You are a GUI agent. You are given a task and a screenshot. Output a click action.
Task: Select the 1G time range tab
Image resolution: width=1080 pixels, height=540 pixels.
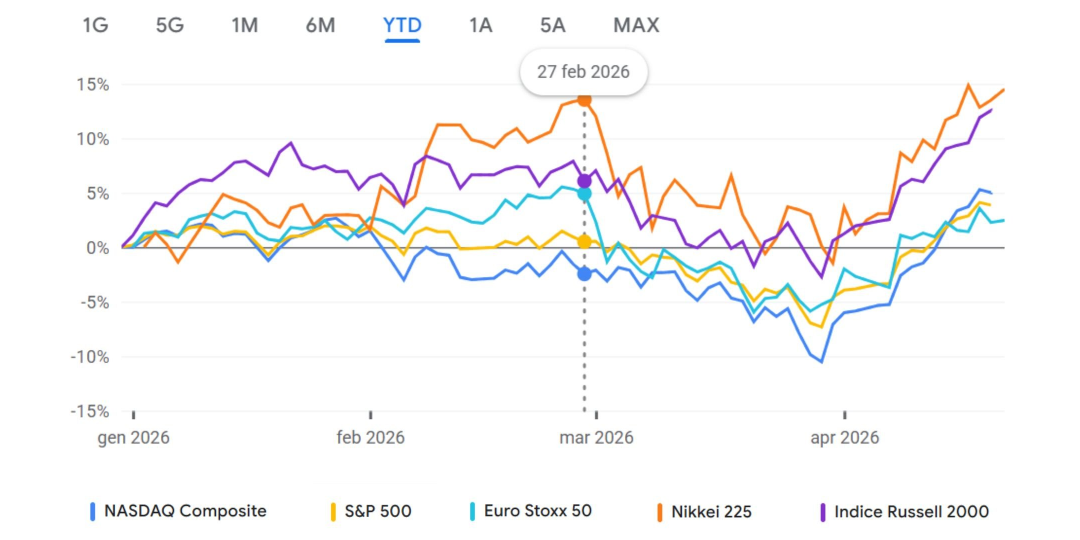coord(95,25)
